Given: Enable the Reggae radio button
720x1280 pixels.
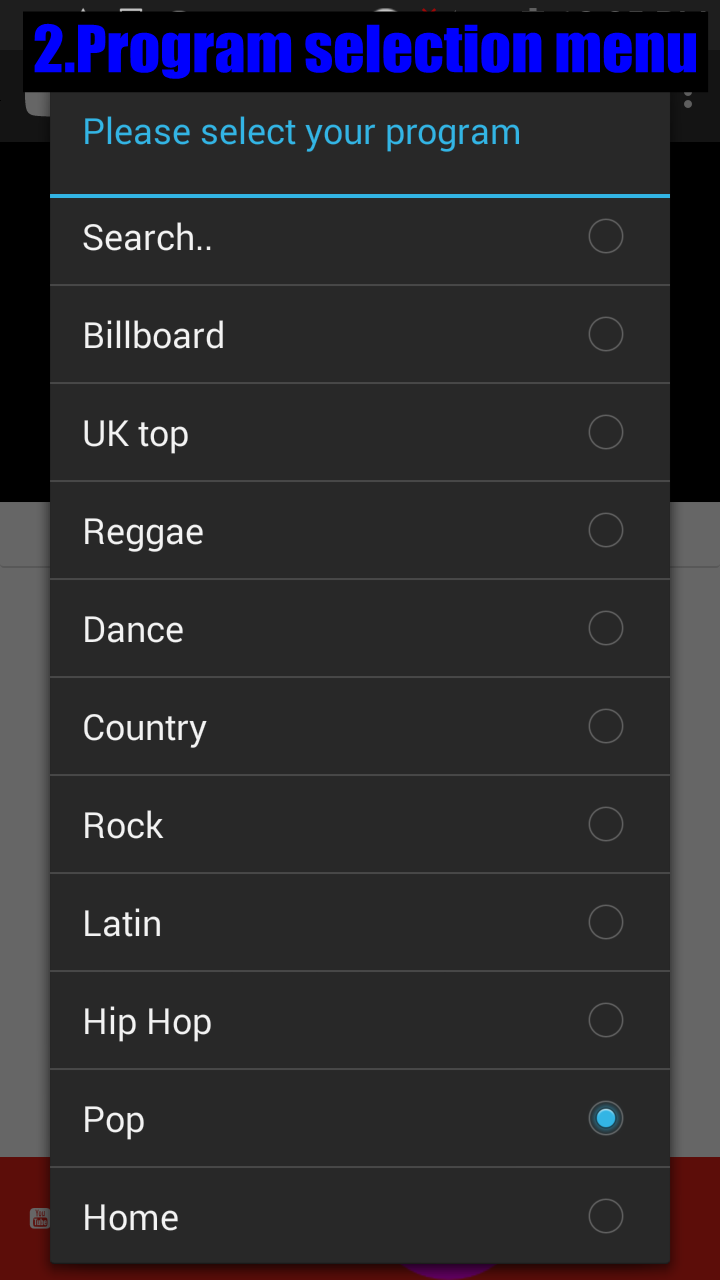Looking at the screenshot, I should (605, 531).
